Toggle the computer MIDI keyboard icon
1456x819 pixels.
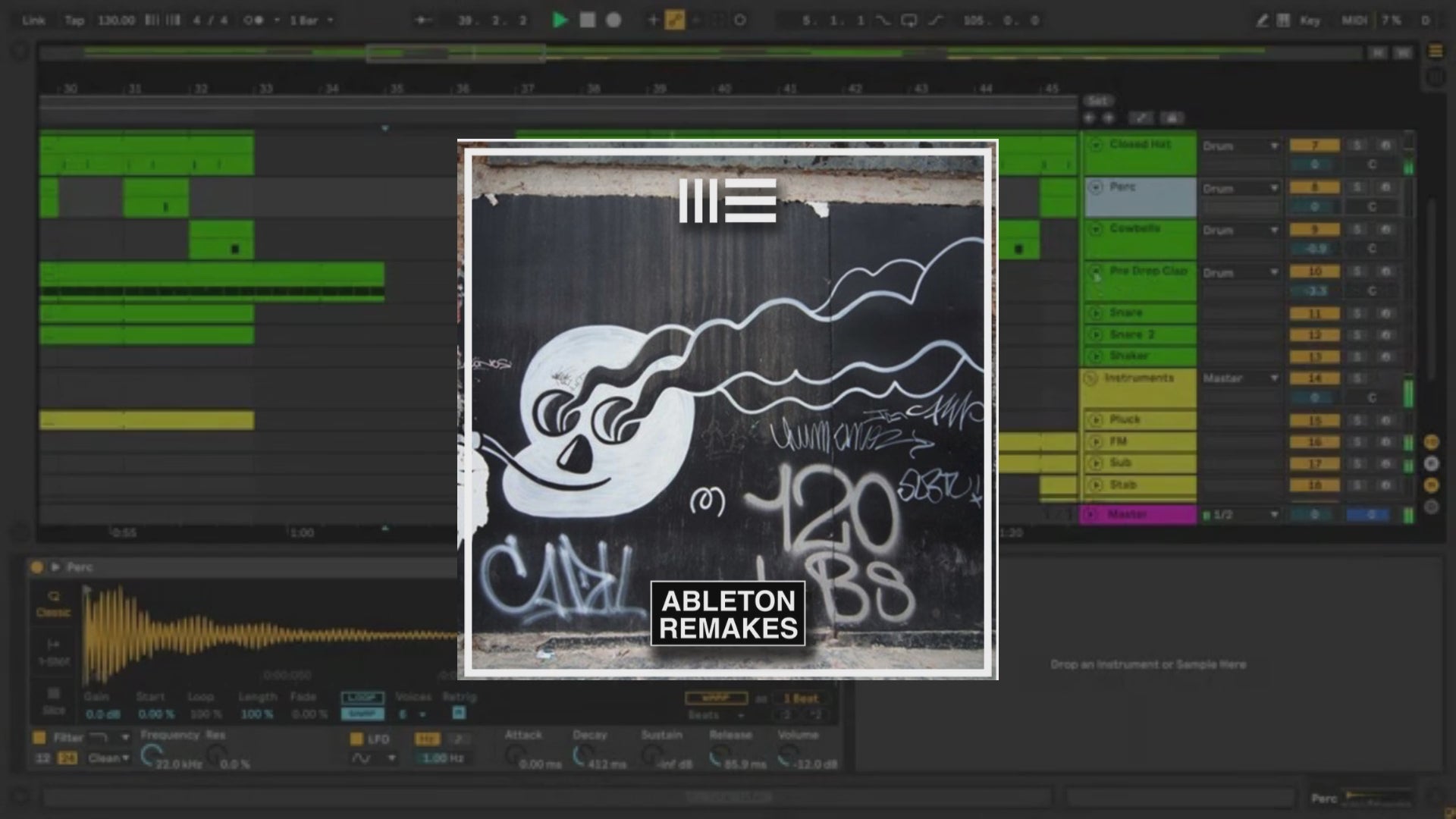click(1283, 20)
